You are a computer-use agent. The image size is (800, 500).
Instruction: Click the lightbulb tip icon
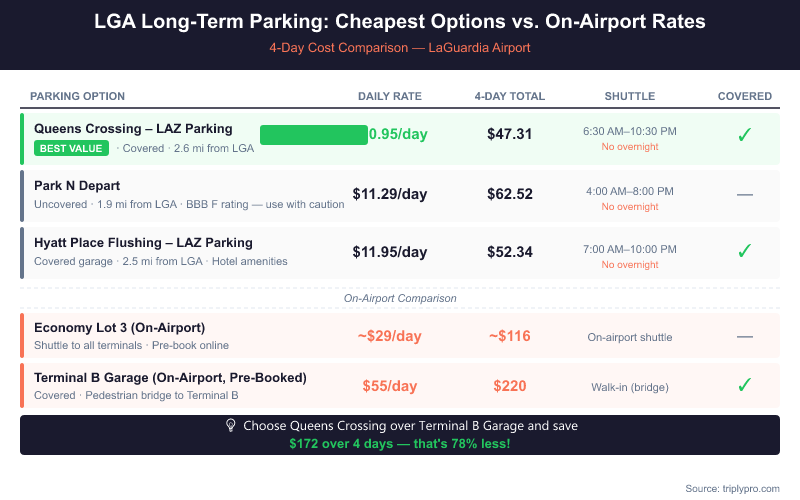231,426
